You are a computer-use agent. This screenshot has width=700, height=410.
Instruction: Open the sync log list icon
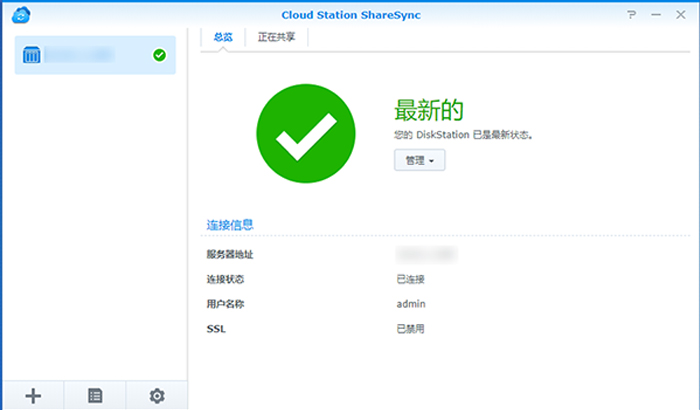pos(95,396)
